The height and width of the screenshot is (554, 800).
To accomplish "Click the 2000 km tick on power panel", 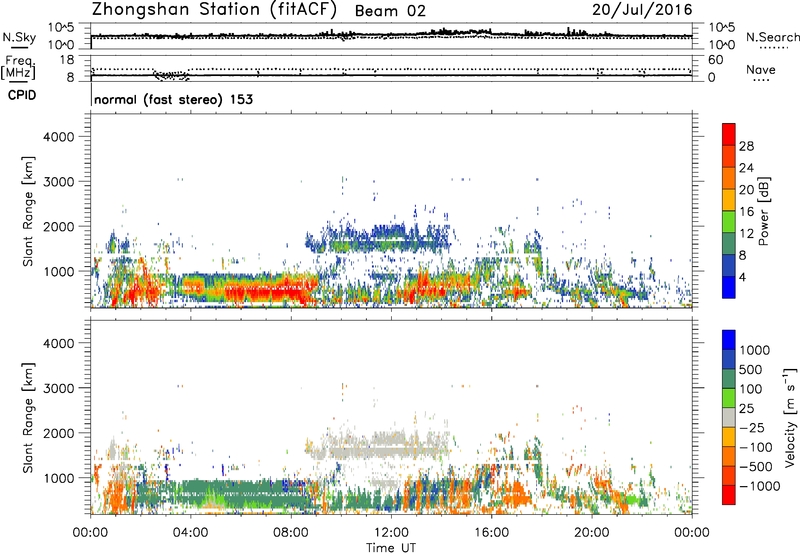I will pos(58,226).
